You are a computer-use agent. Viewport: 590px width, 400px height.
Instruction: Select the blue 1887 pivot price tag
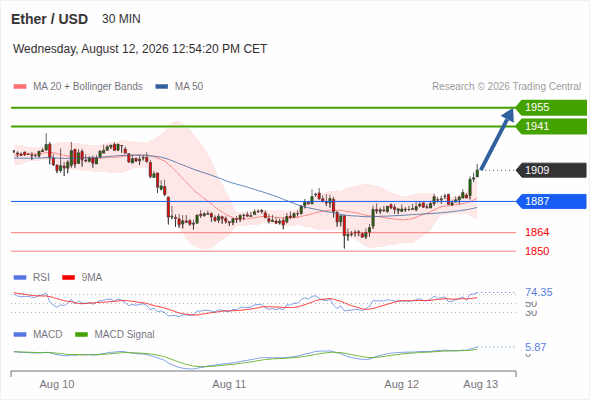[x=551, y=201]
